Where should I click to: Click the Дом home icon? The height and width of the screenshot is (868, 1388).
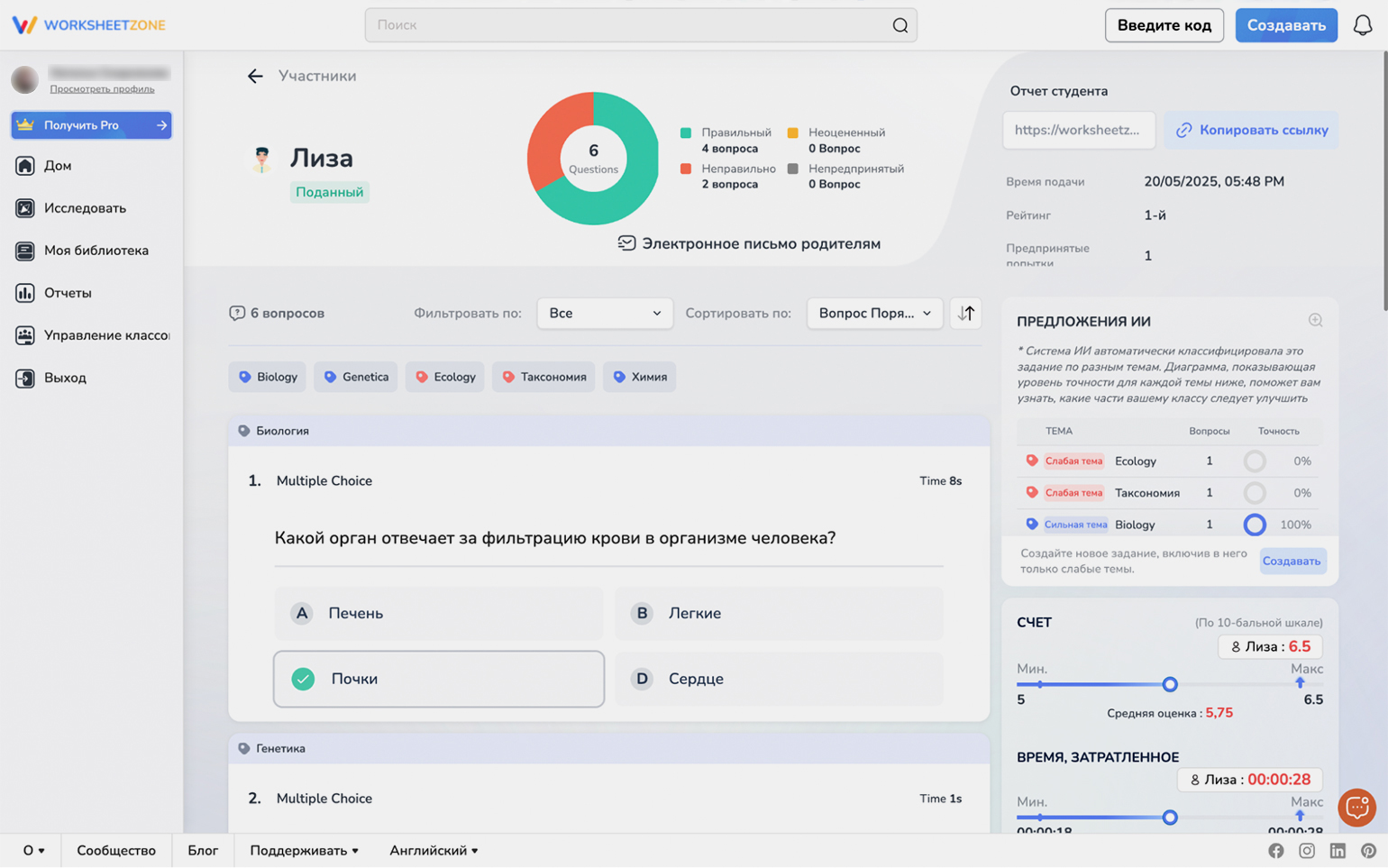tap(25, 166)
